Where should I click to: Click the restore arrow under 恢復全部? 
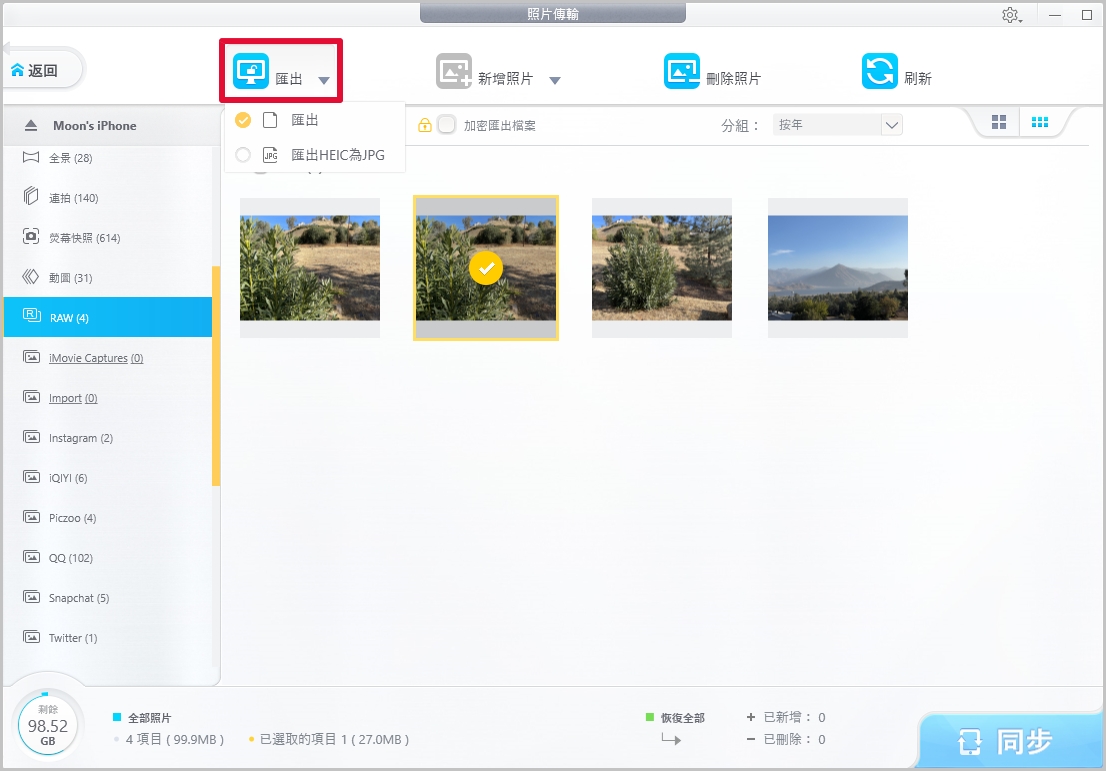672,739
